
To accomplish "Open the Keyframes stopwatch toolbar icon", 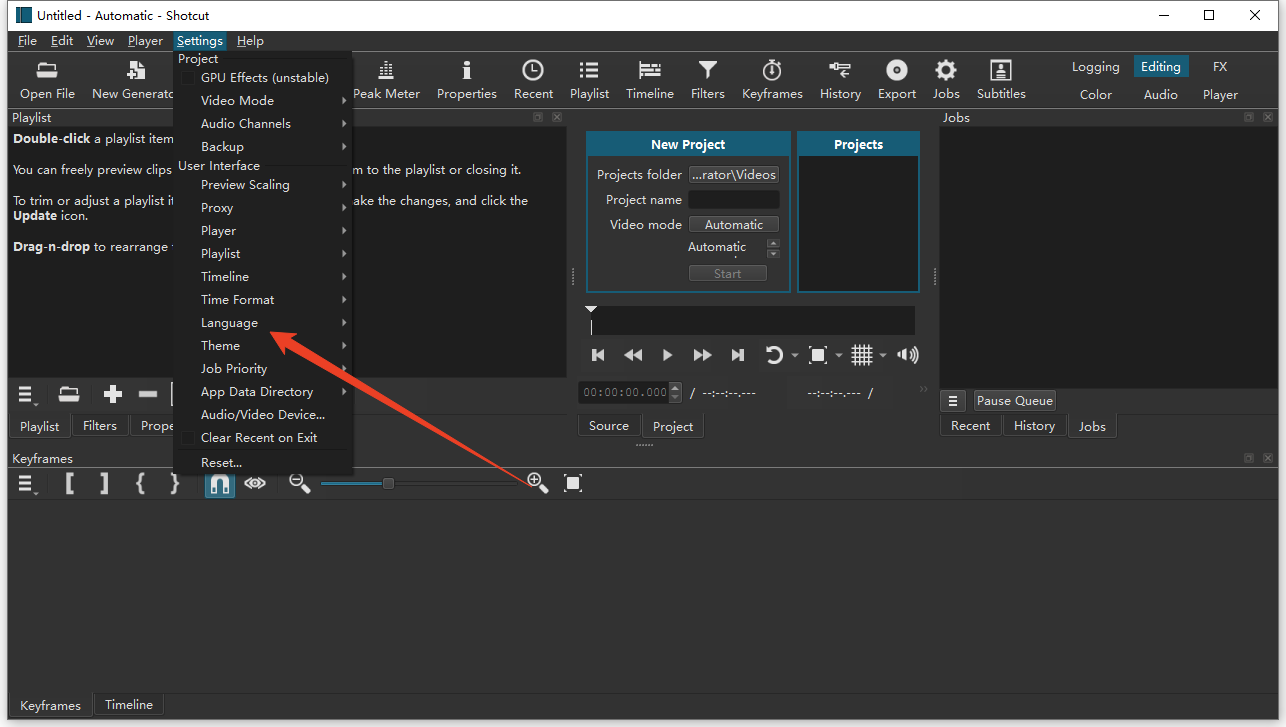I will 772,80.
